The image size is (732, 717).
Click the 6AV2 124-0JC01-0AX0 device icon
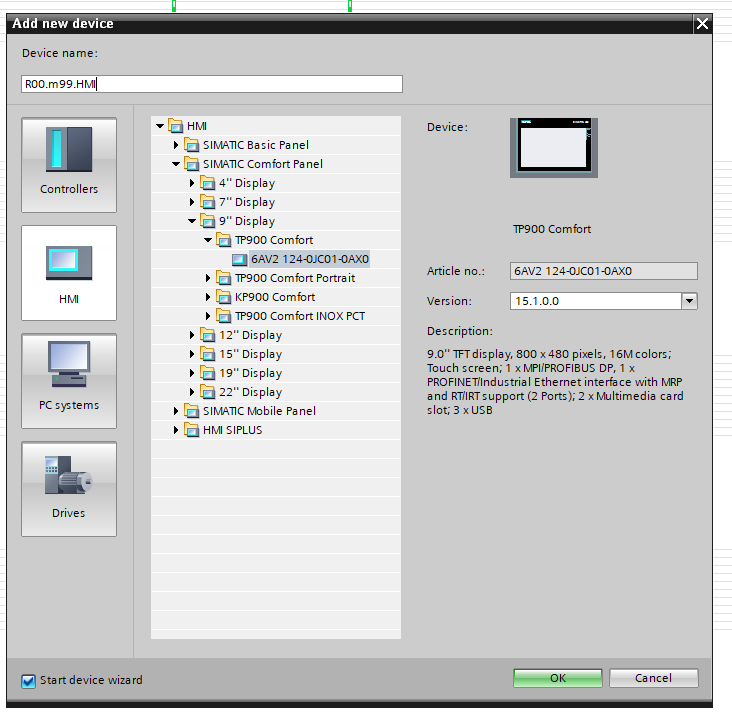pyautogui.click(x=239, y=259)
